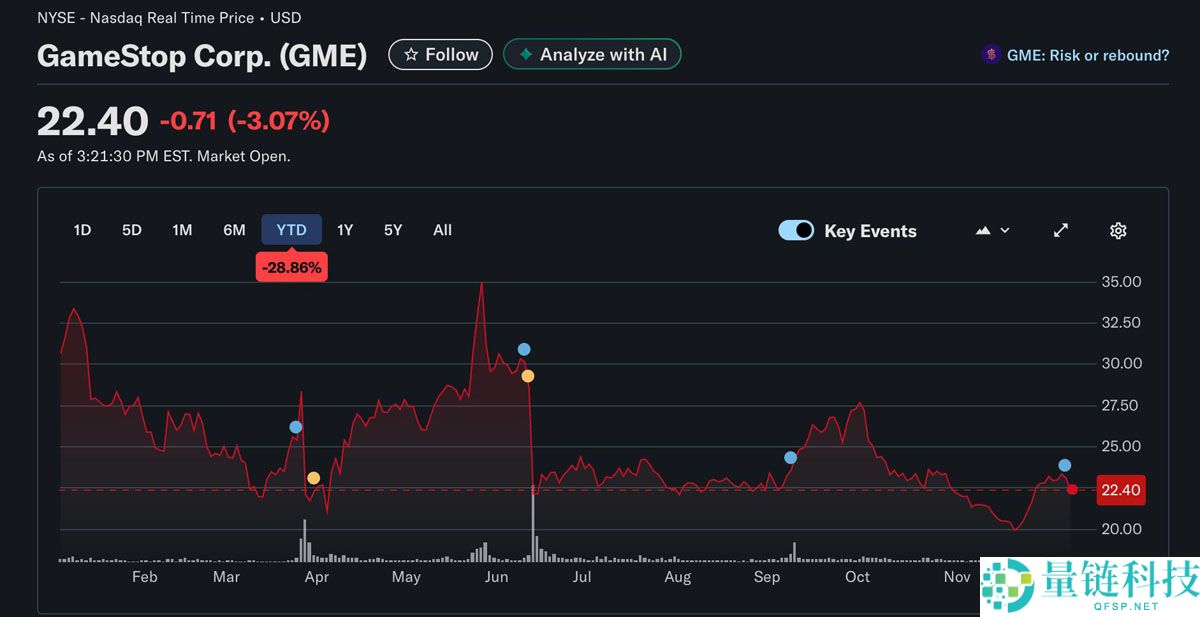Enable the 5D chart view
The image size is (1200, 617).
131,229
